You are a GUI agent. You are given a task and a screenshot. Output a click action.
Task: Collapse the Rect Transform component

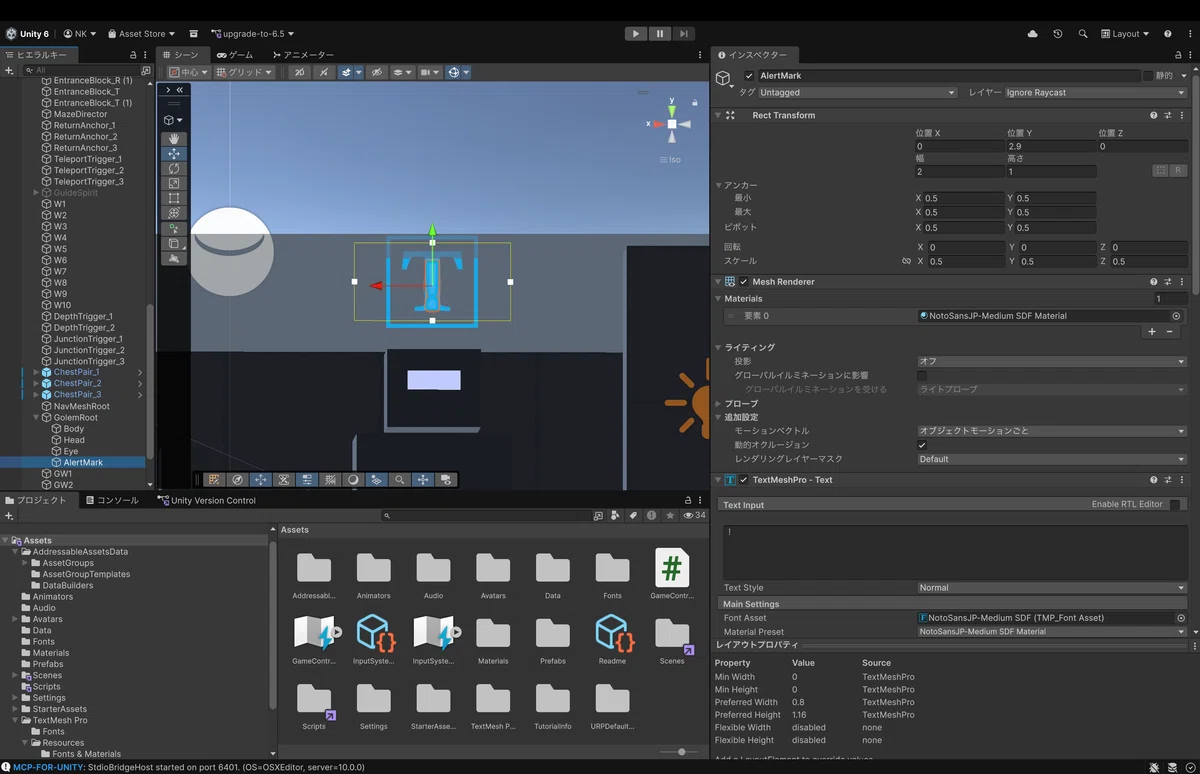click(x=718, y=115)
